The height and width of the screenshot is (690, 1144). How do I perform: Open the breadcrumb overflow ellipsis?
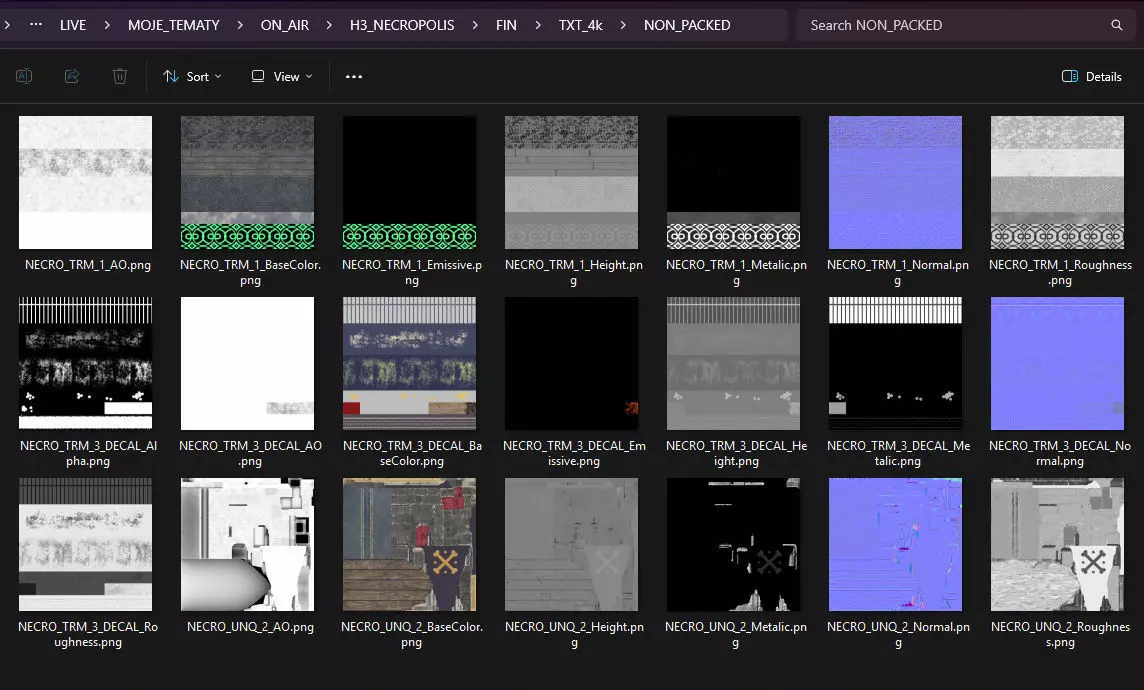click(36, 25)
